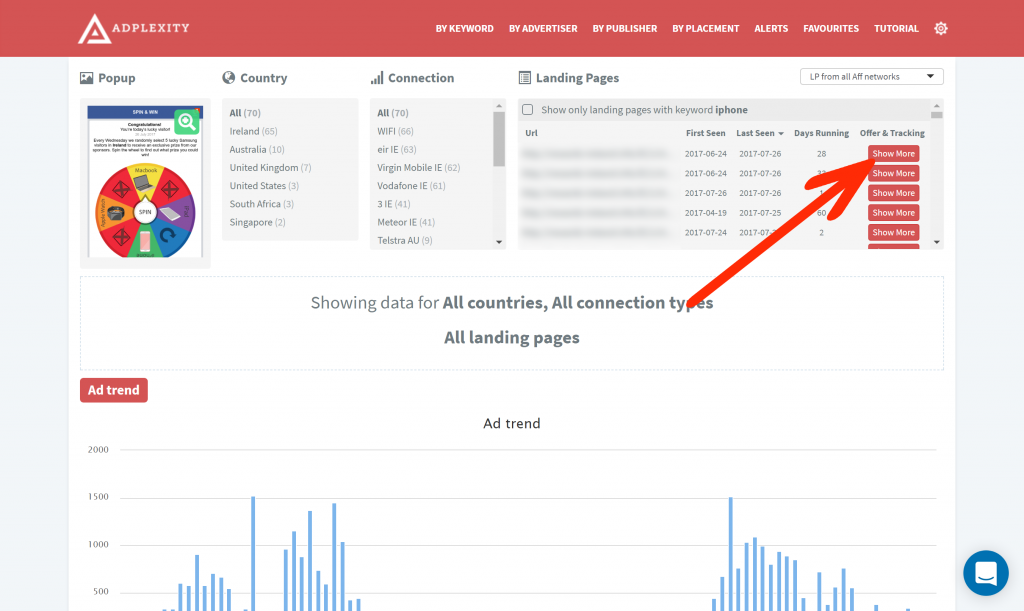Image resolution: width=1024 pixels, height=611 pixels.
Task: Filter by Virgin Mobile IE connection
Action: click(x=419, y=168)
